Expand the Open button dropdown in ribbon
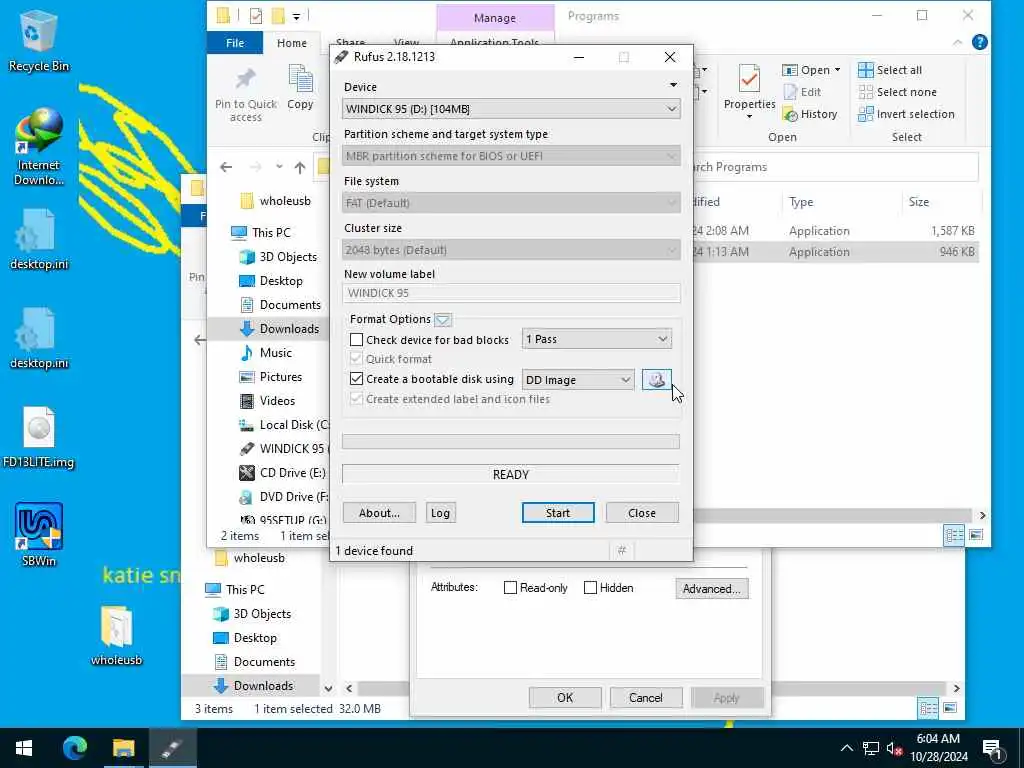The height and width of the screenshot is (768, 1024). click(x=837, y=70)
